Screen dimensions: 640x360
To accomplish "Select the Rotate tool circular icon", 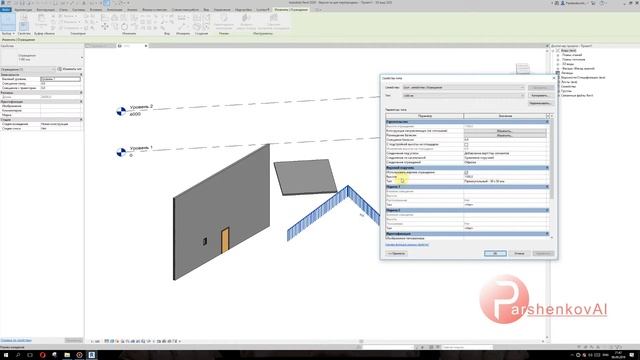I will click(124, 27).
